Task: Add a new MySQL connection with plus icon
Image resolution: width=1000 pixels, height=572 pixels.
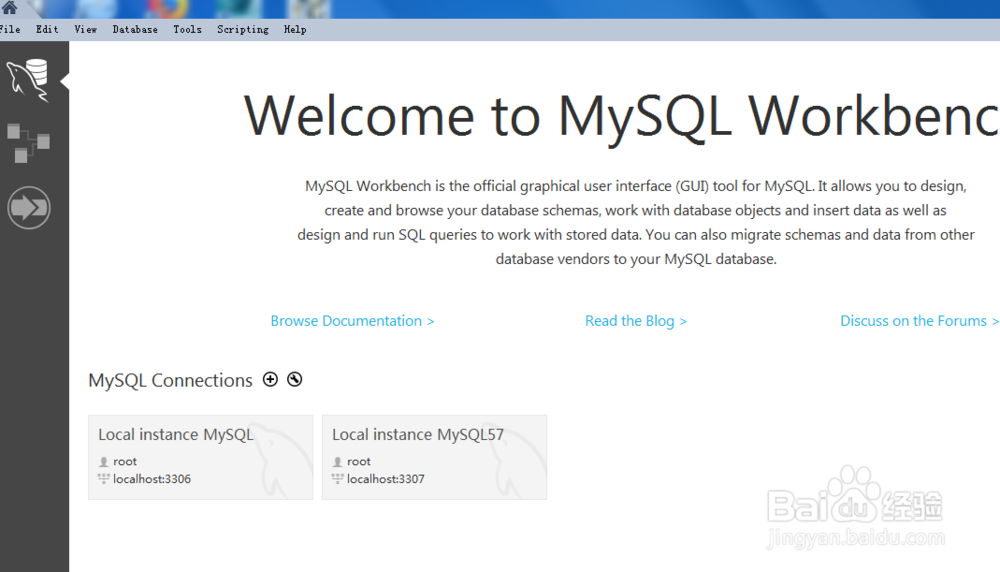Action: (x=270, y=379)
